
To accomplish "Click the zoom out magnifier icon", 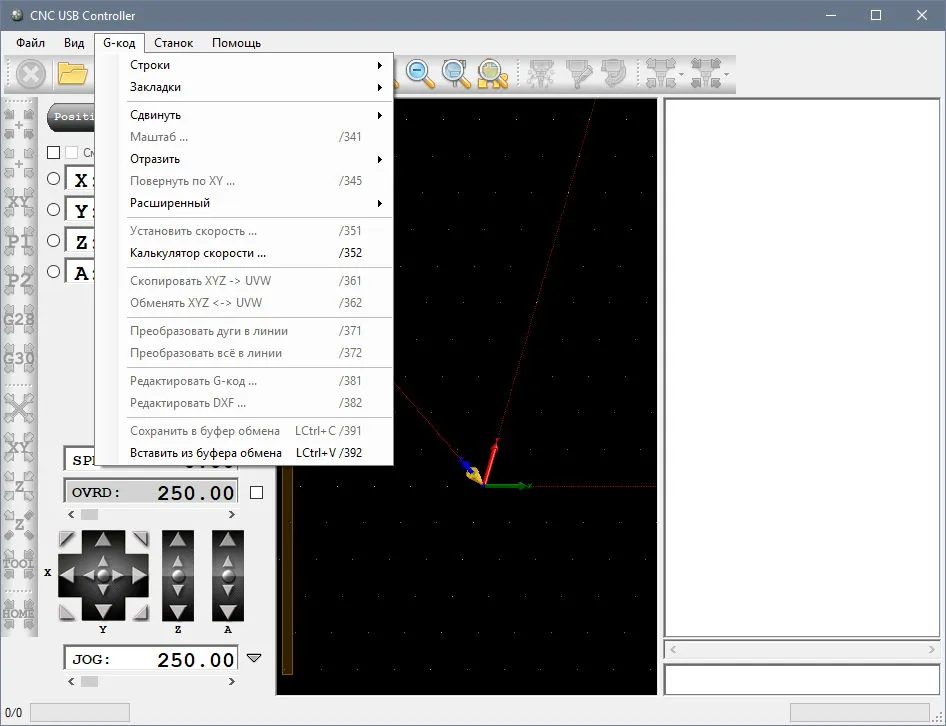I will (x=420, y=74).
